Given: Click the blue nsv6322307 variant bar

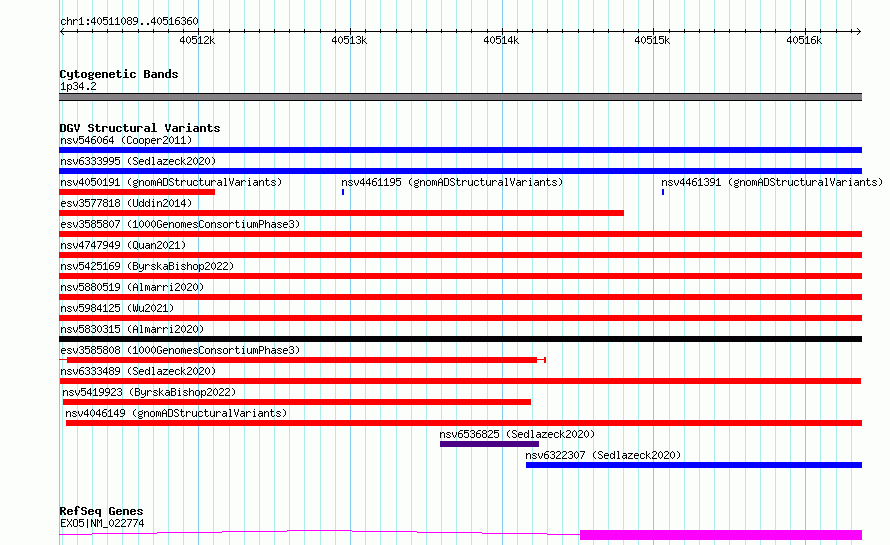Looking at the screenshot, I should [x=694, y=465].
